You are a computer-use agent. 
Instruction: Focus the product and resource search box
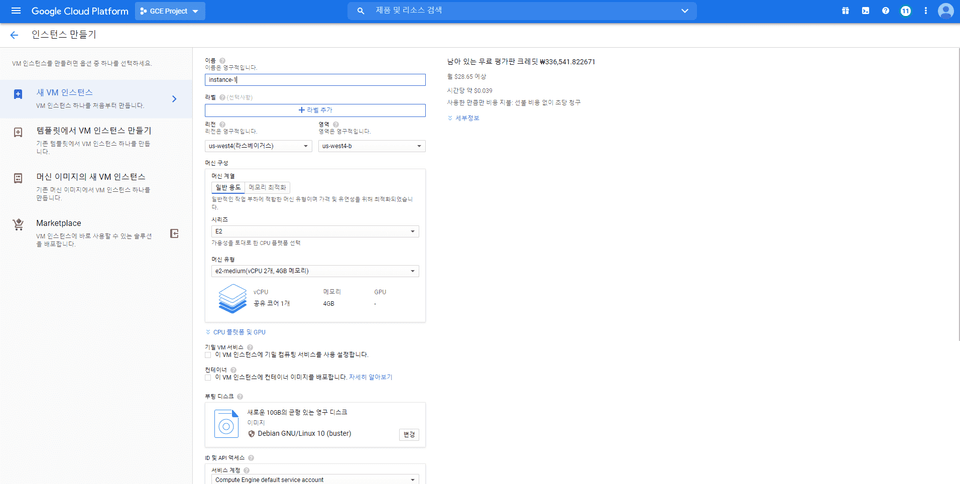point(522,11)
